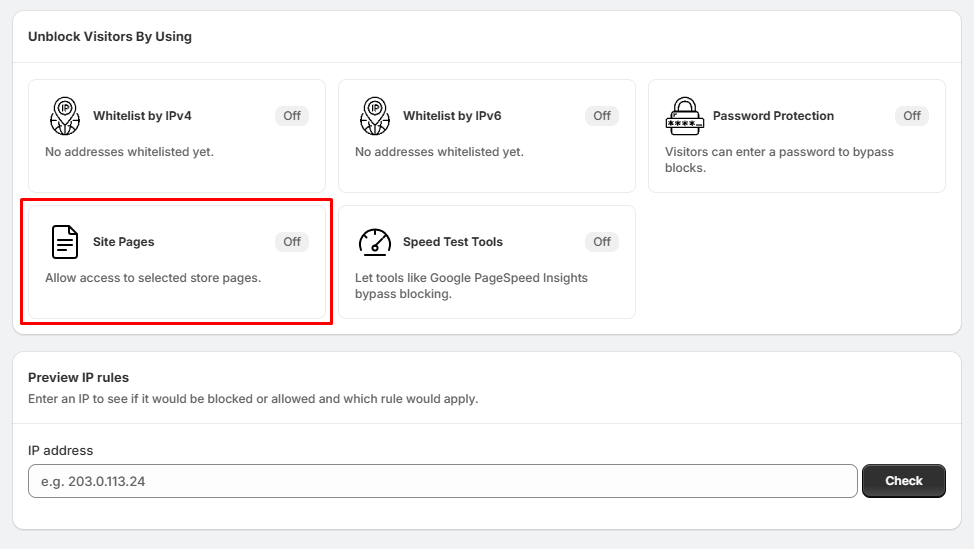Screen dimensions: 974x549
Task: Click the Google PageSpeed Insights description text
Action: click(471, 286)
